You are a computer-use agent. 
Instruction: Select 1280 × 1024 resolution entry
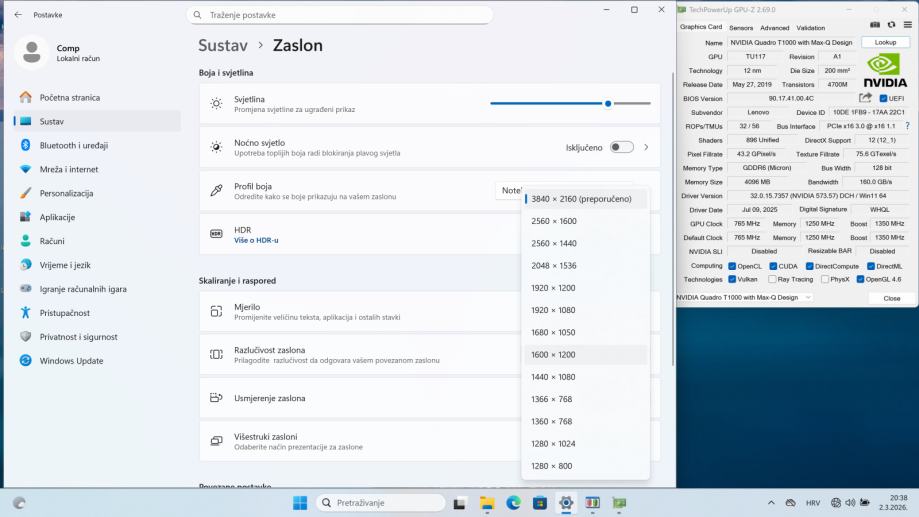[586, 444]
